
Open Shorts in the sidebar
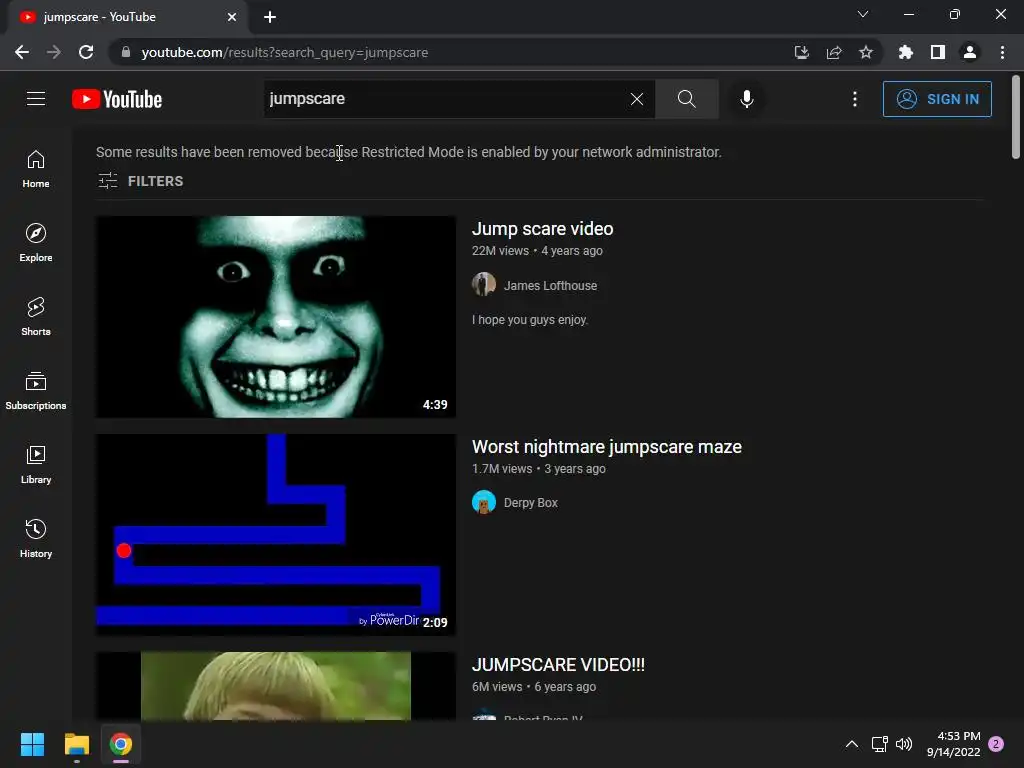(36, 317)
